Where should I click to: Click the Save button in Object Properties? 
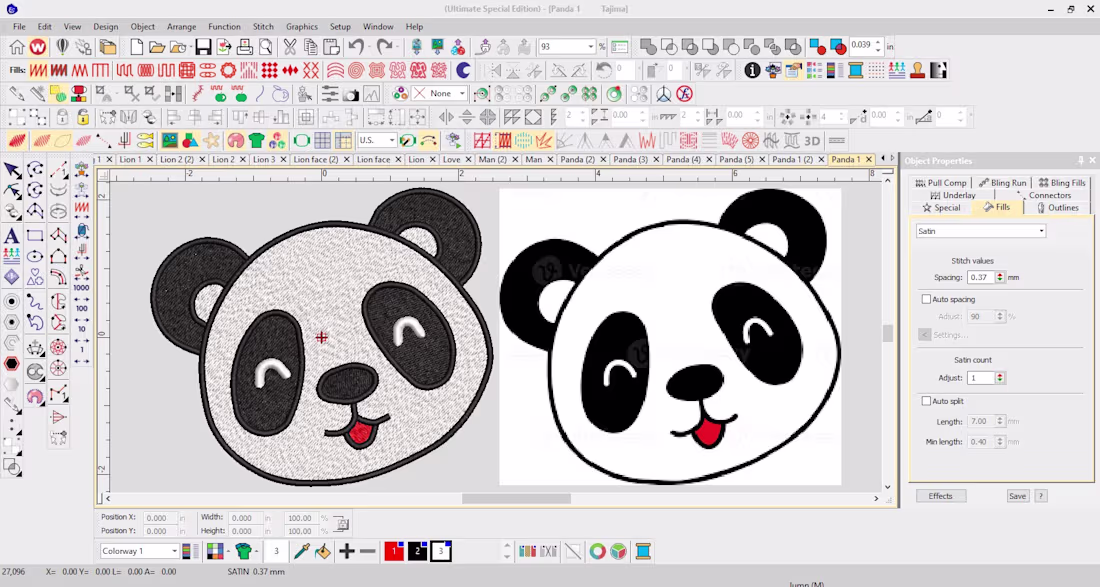1017,496
